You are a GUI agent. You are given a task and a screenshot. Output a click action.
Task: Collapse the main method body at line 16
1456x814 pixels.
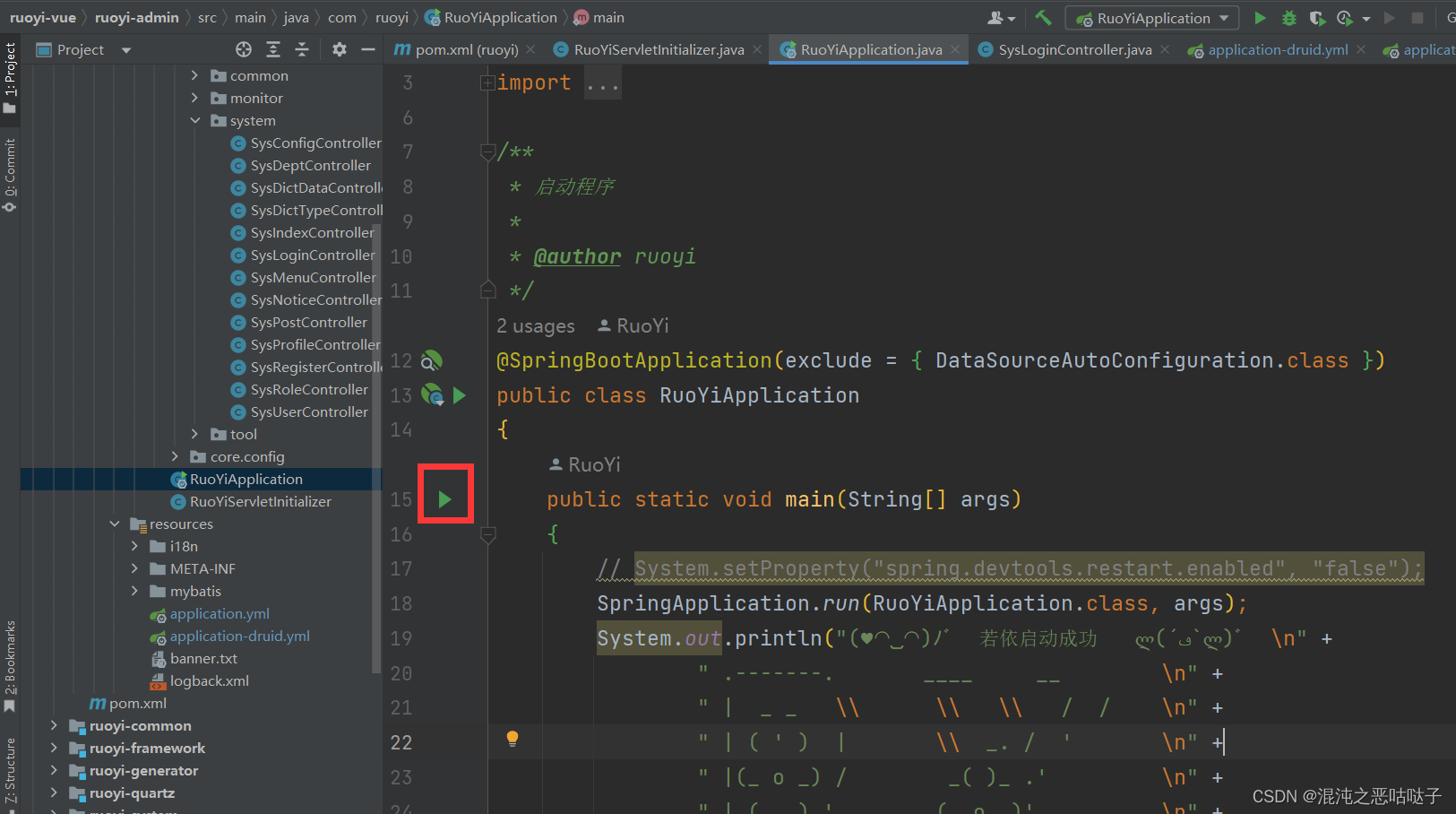(488, 535)
